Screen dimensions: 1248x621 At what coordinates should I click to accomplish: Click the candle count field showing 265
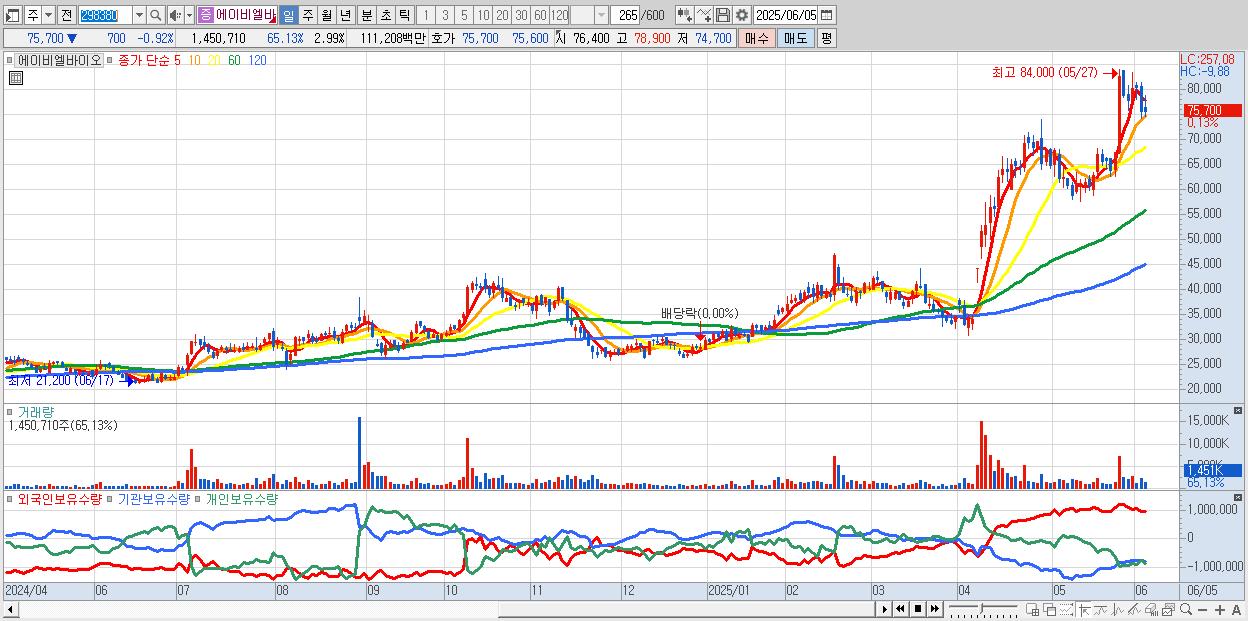626,15
